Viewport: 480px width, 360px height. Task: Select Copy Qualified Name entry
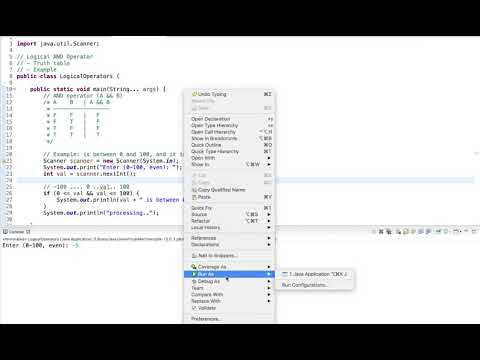[230, 190]
